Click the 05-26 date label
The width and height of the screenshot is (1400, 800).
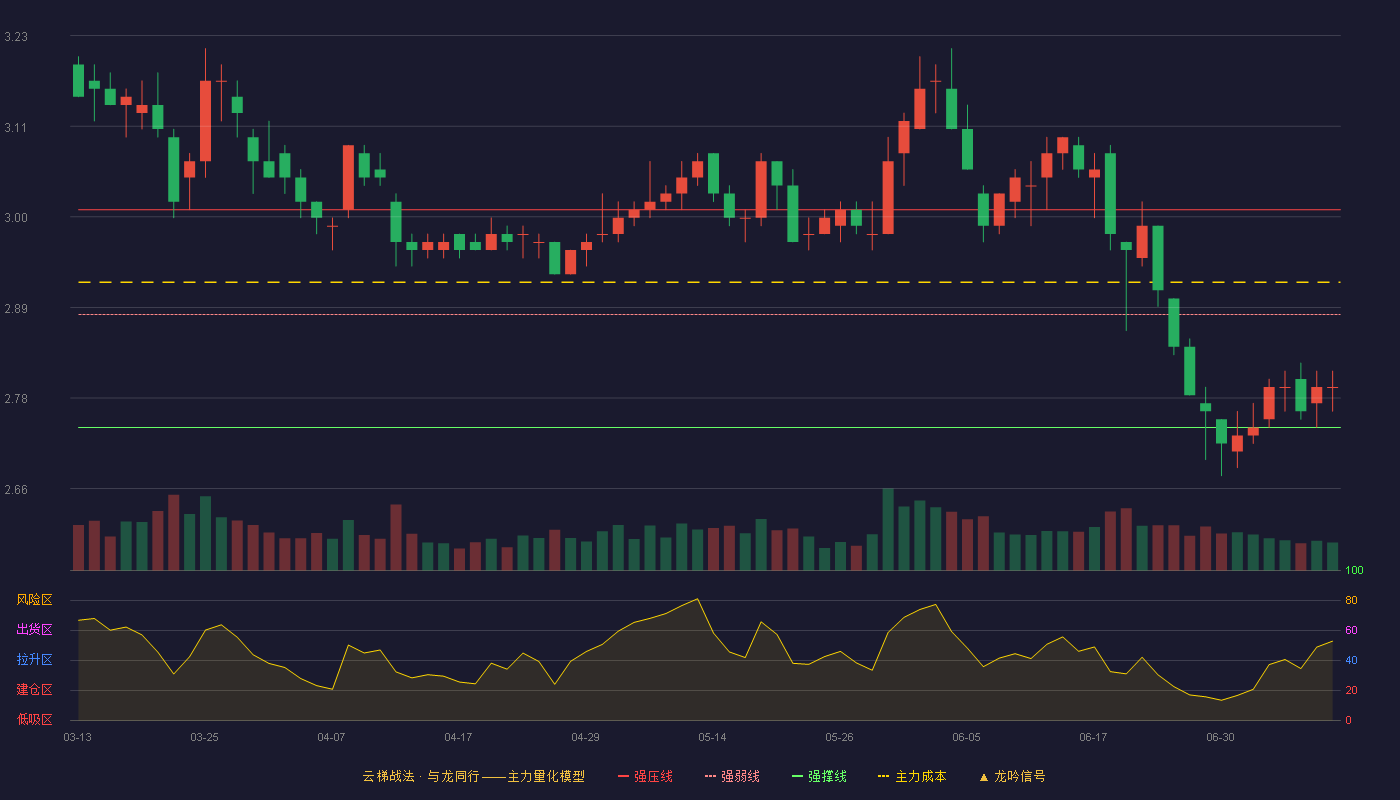pyautogui.click(x=839, y=737)
